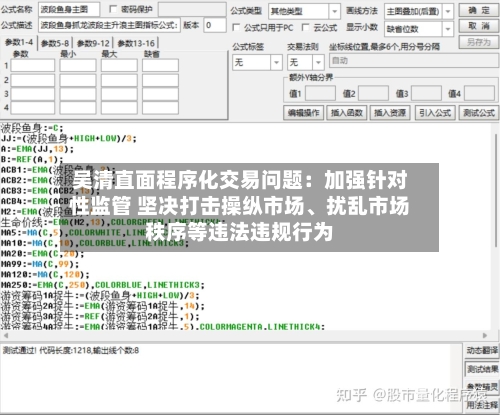Click the 值1 input box

(320, 93)
